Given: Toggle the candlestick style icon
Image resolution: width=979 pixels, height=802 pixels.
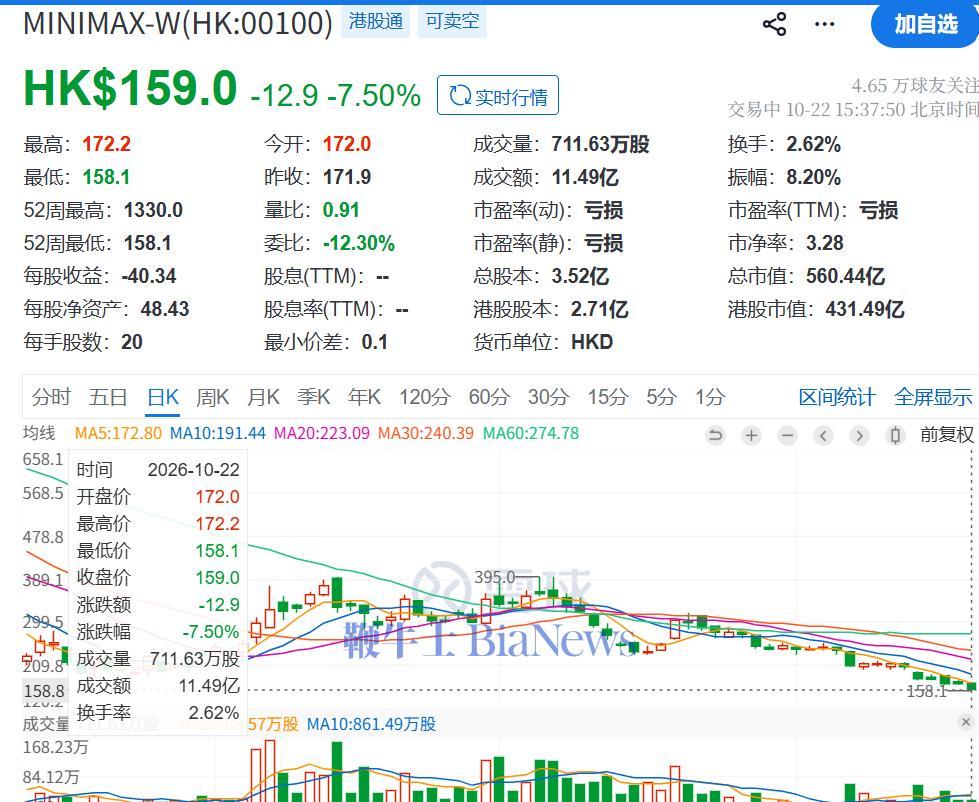Looking at the screenshot, I should coord(895,435).
